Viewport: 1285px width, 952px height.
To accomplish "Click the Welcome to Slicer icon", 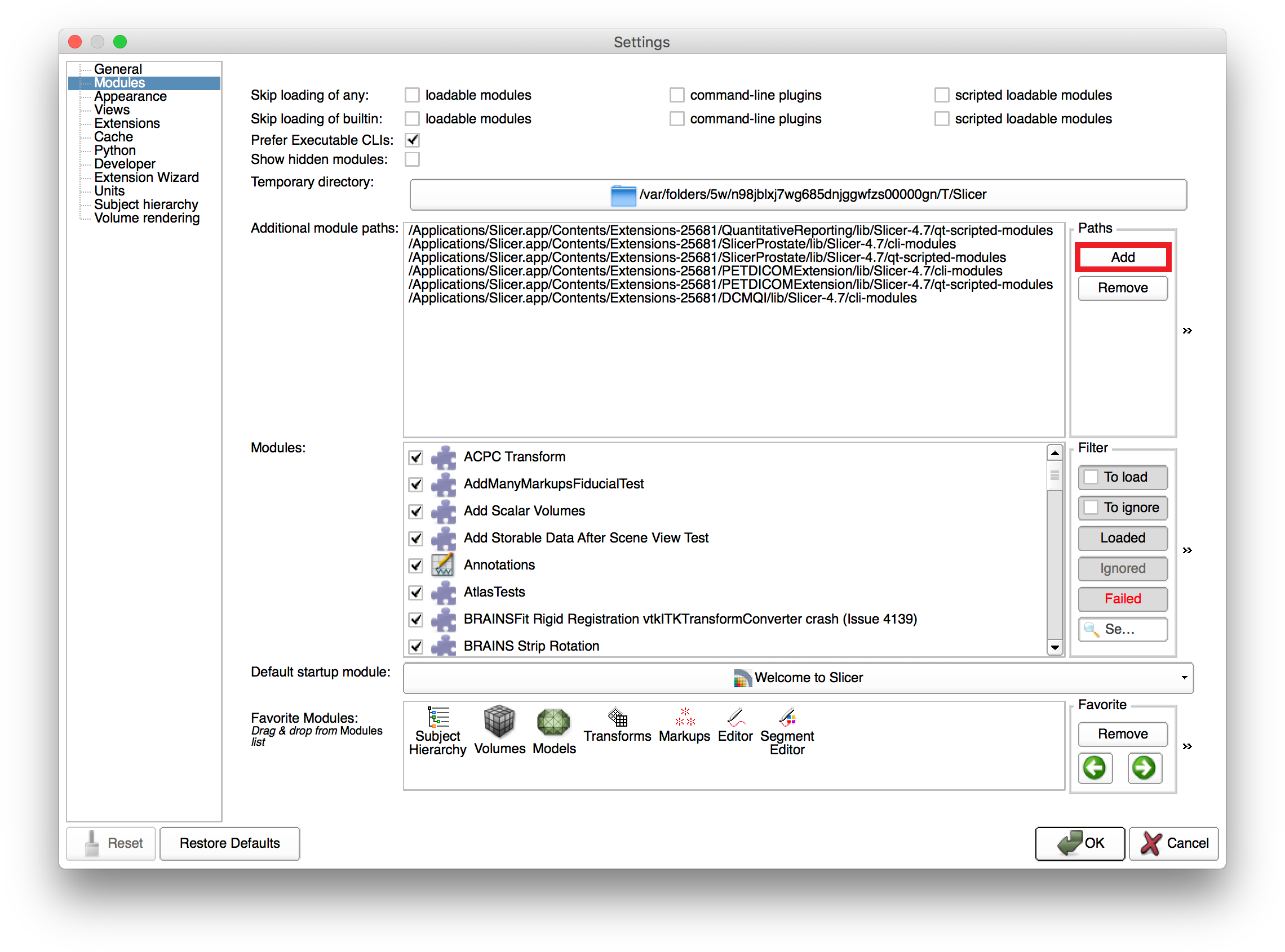I will 742,678.
